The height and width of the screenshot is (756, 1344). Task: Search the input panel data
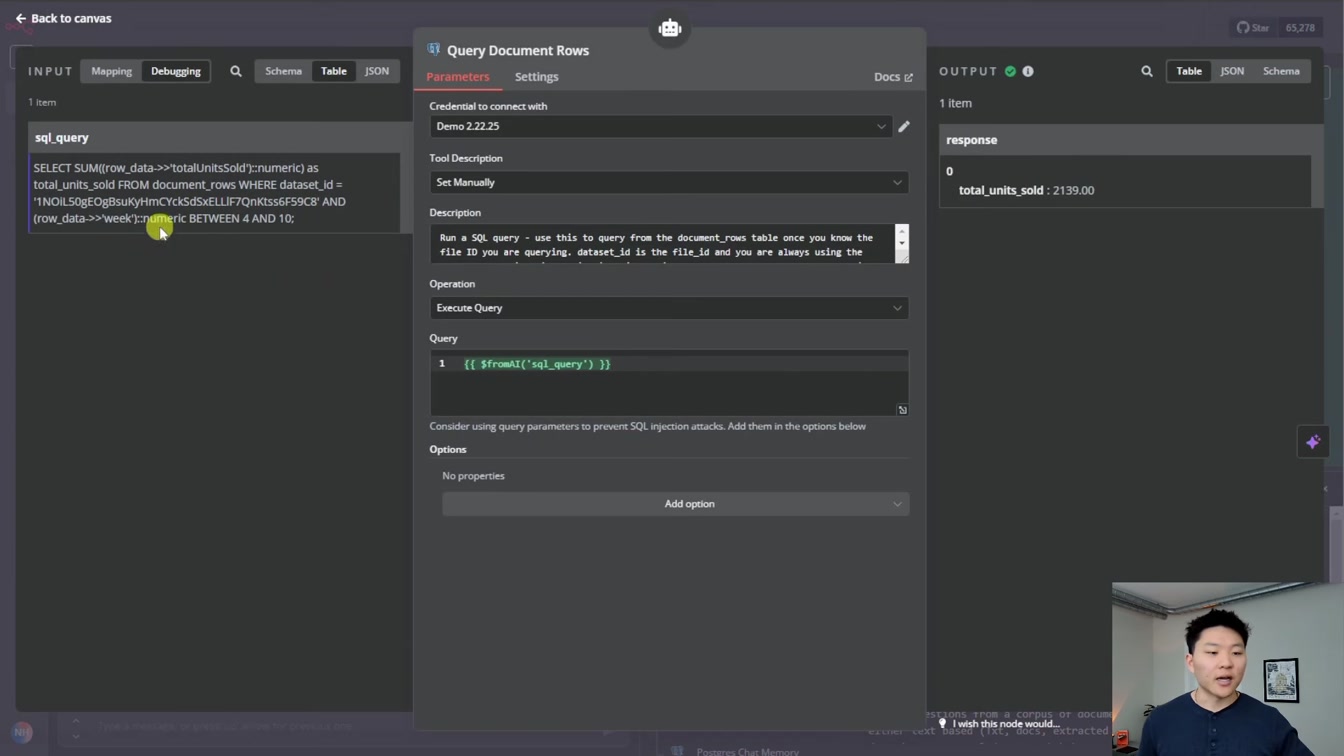[x=236, y=71]
